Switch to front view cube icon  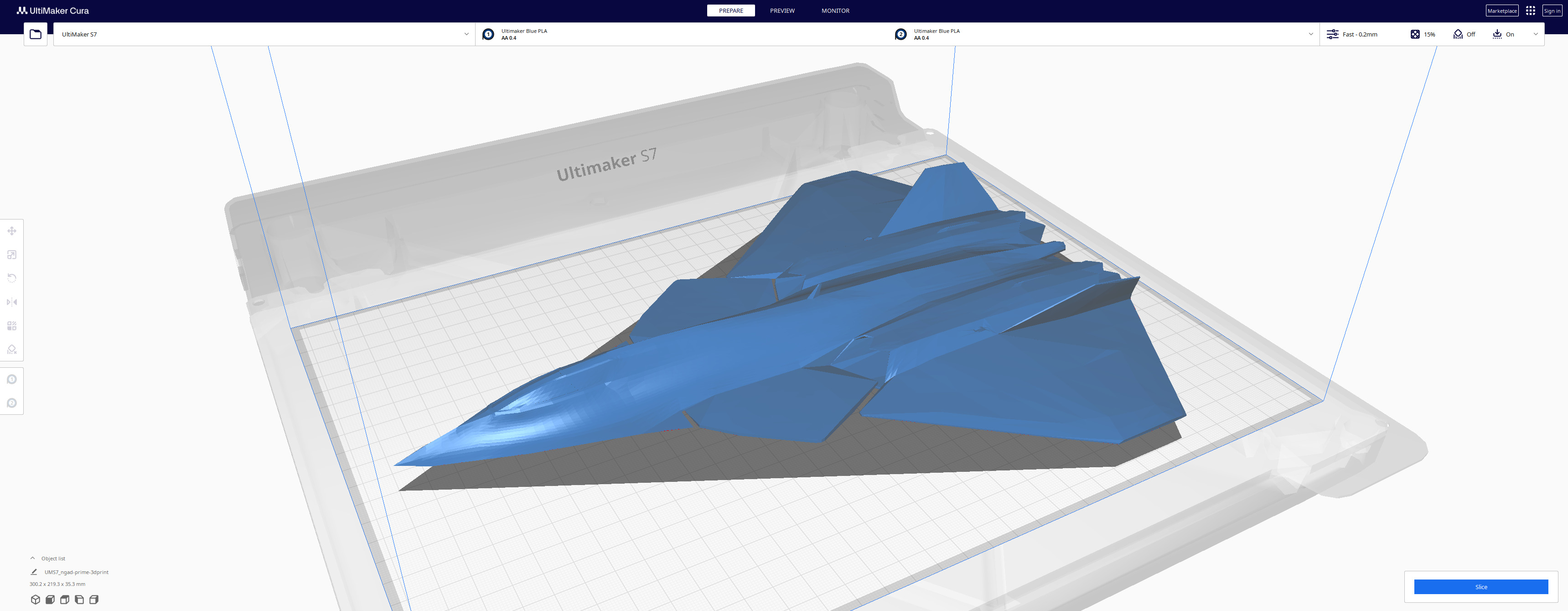(50, 600)
